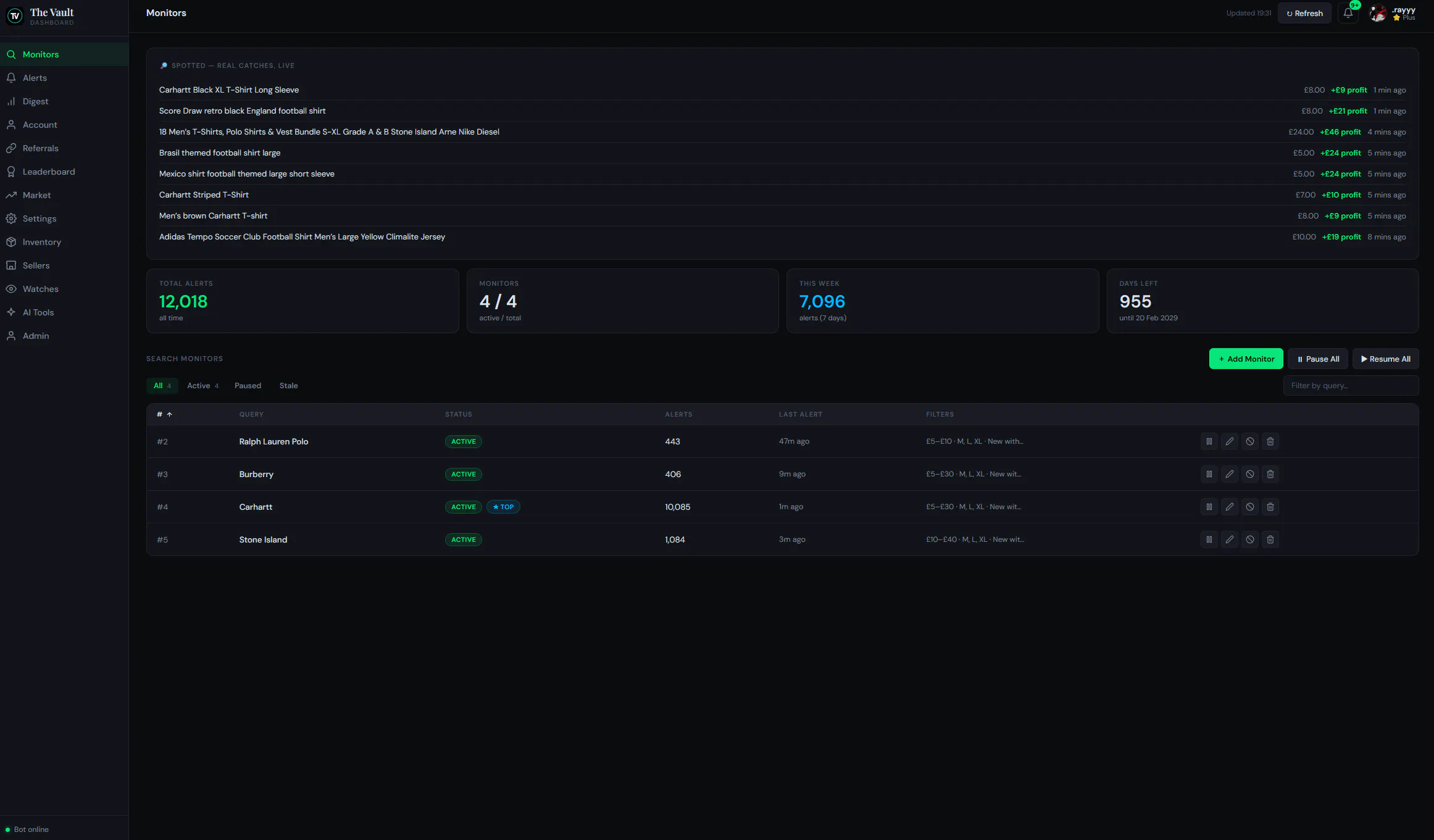Viewport: 1434px width, 840px height.
Task: Click the This Week 7,096 card
Action: (x=943, y=301)
